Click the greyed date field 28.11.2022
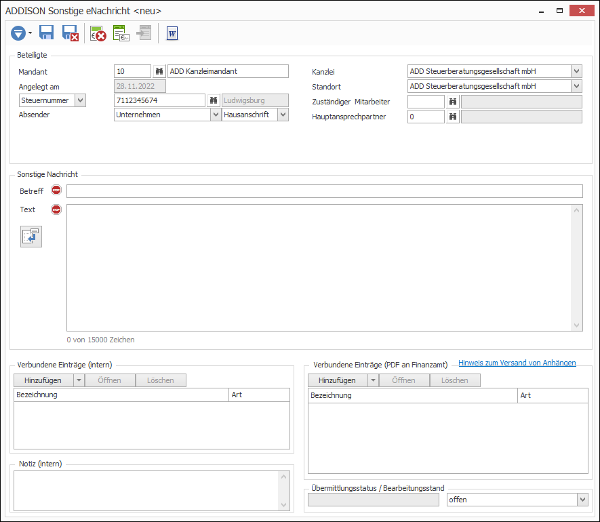This screenshot has height=522, width=600. pos(140,86)
